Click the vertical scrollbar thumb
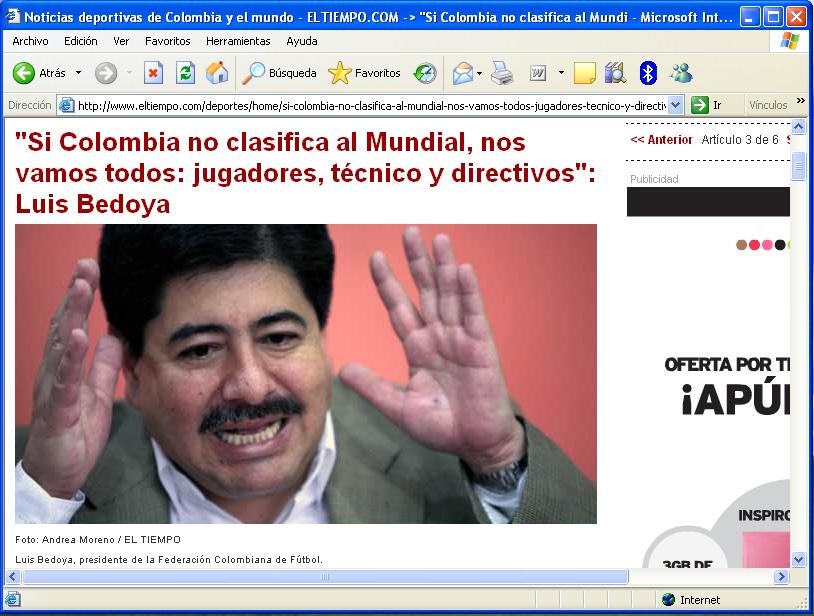The height and width of the screenshot is (616, 814). pos(798,167)
